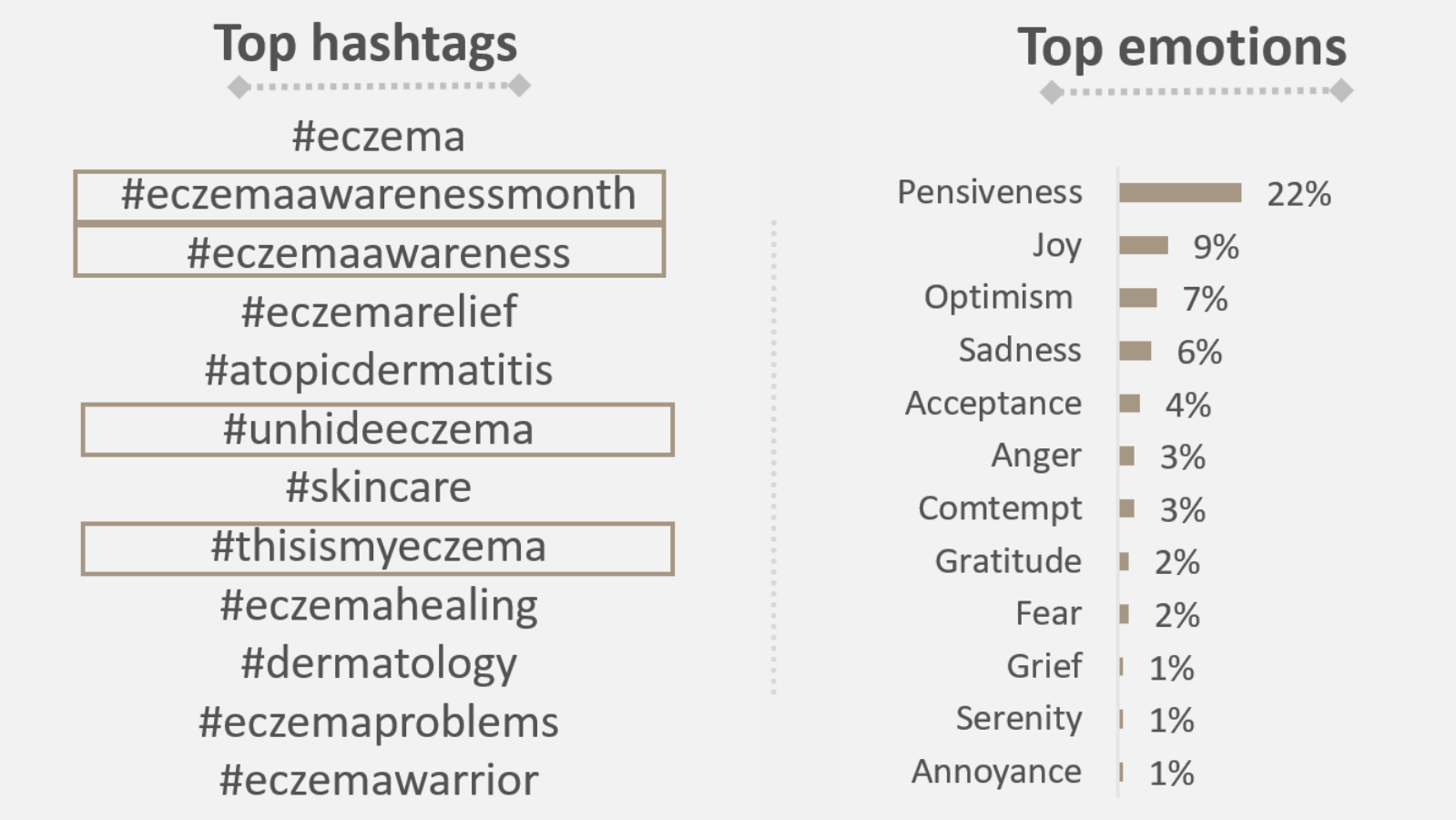The image size is (1456, 820).
Task: Select the Gratitude emotion label
Action: (x=1009, y=560)
